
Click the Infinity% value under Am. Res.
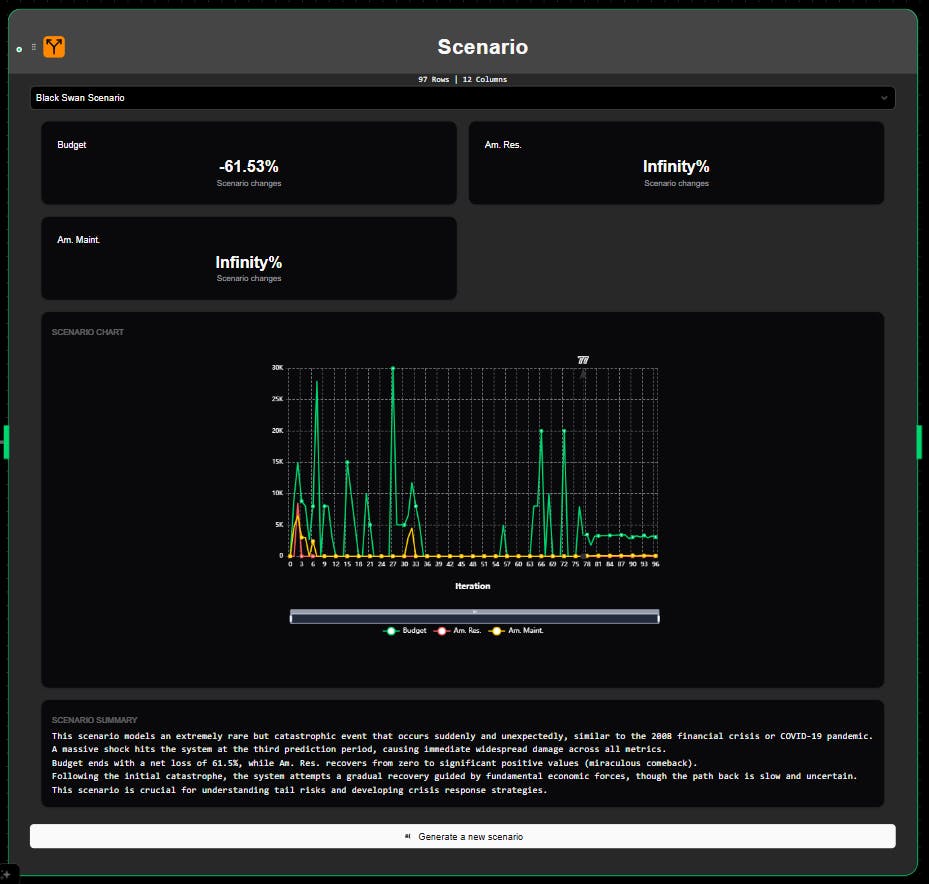point(676,166)
